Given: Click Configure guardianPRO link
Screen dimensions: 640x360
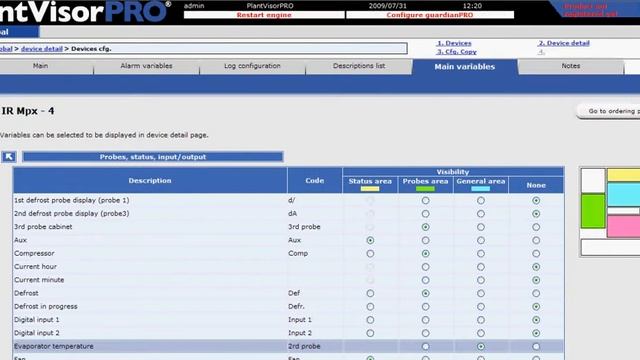Looking at the screenshot, I should click(430, 15).
